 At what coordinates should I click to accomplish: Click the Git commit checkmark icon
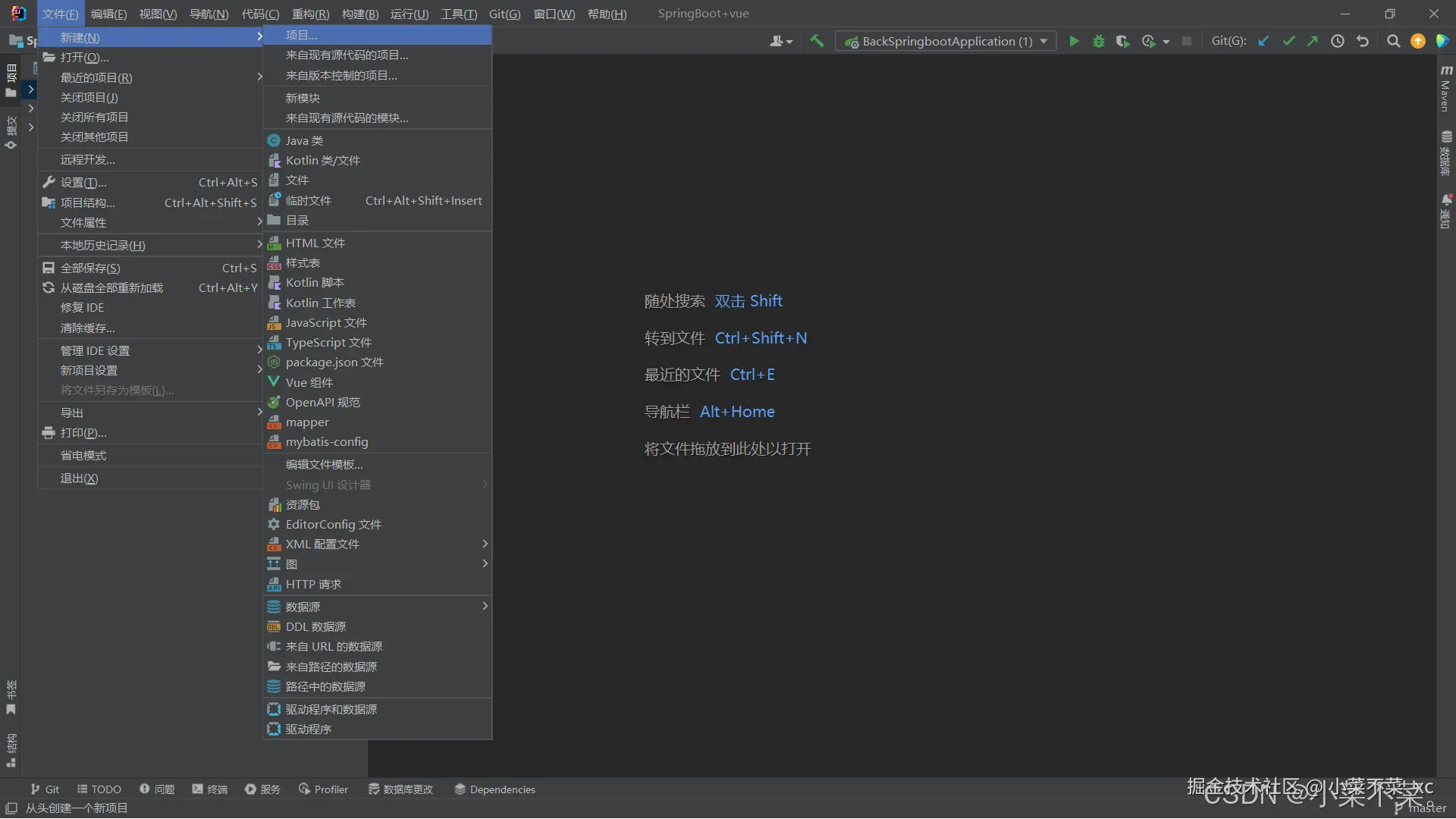click(1288, 41)
